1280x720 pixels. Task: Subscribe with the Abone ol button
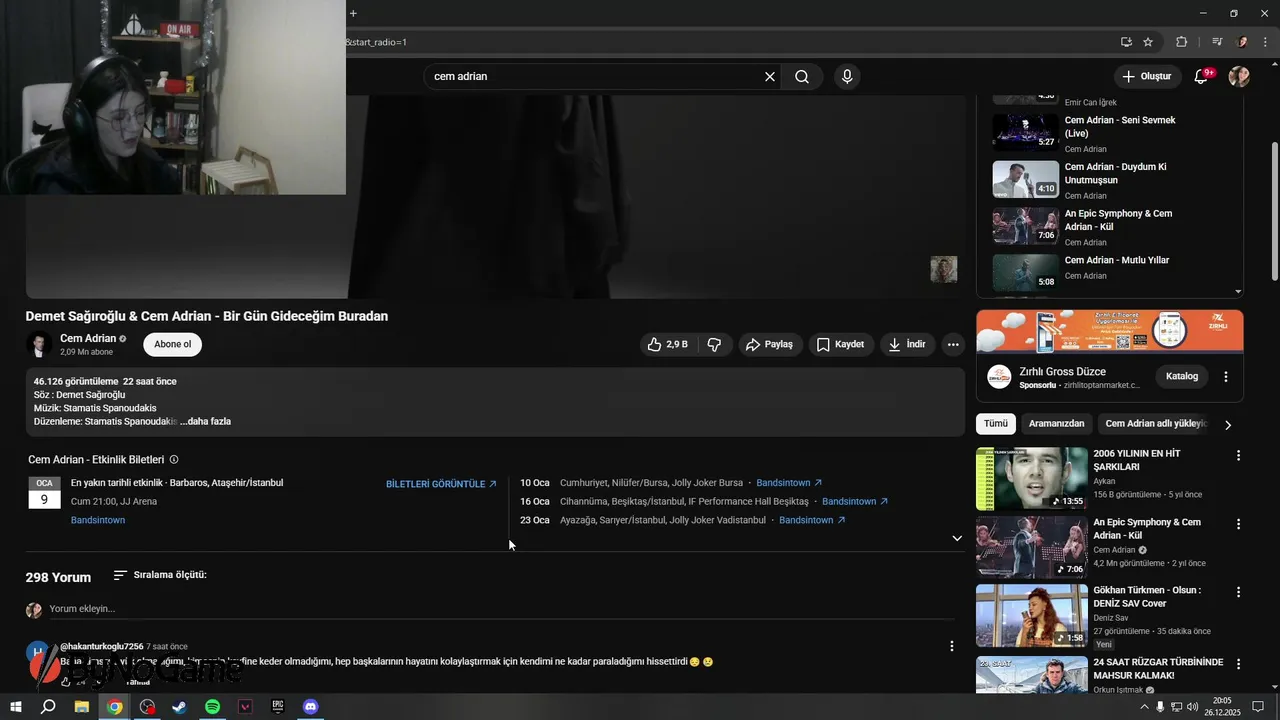point(173,344)
